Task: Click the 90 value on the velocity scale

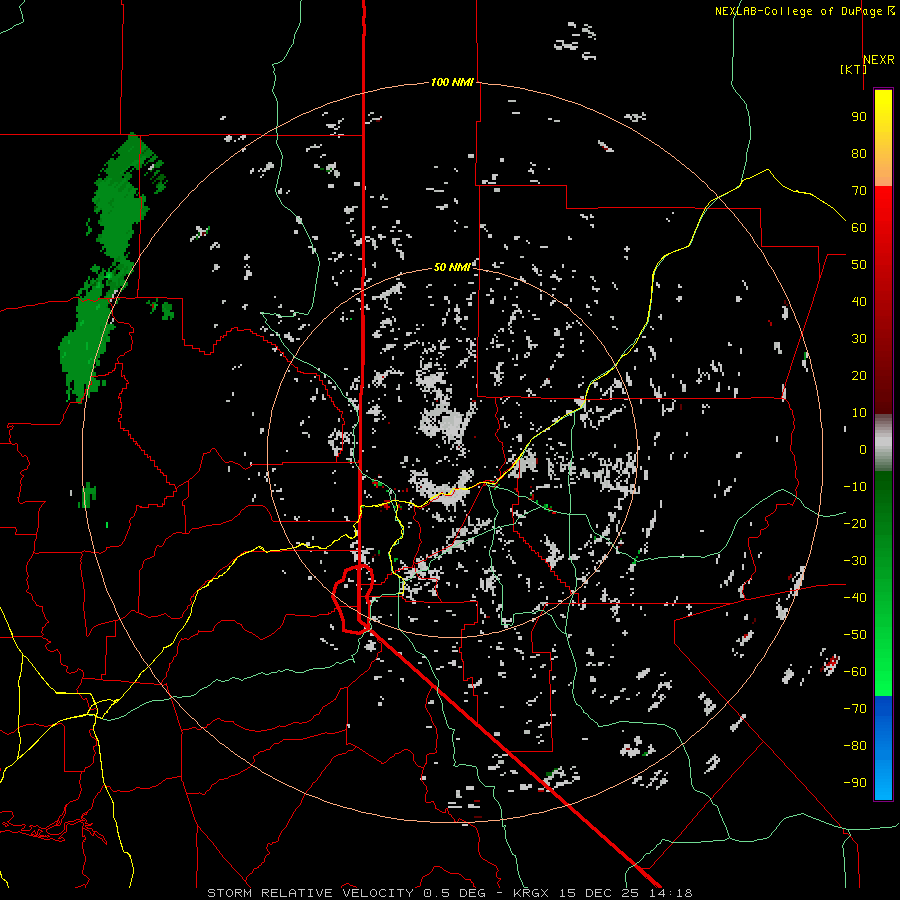Action: point(859,117)
